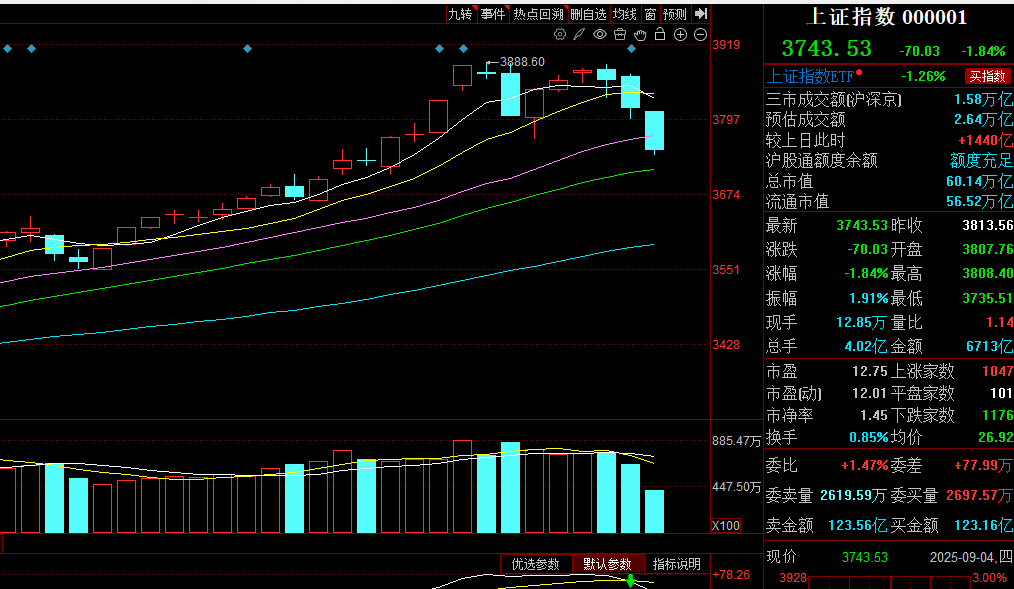Toggle the 九转 indicator
This screenshot has height=589, width=1014.
coord(460,14)
